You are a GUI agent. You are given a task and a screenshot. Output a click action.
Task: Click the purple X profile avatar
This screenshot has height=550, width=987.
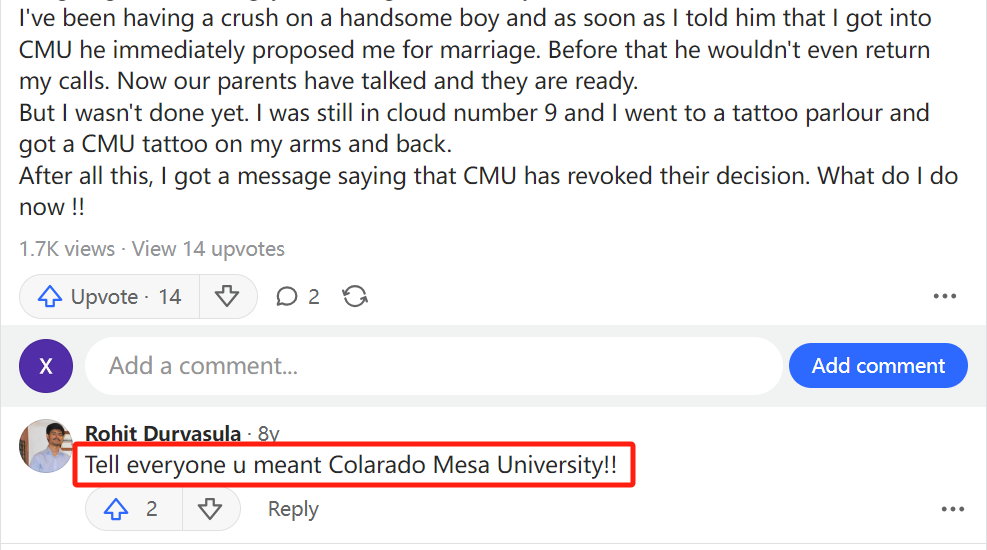pos(46,366)
